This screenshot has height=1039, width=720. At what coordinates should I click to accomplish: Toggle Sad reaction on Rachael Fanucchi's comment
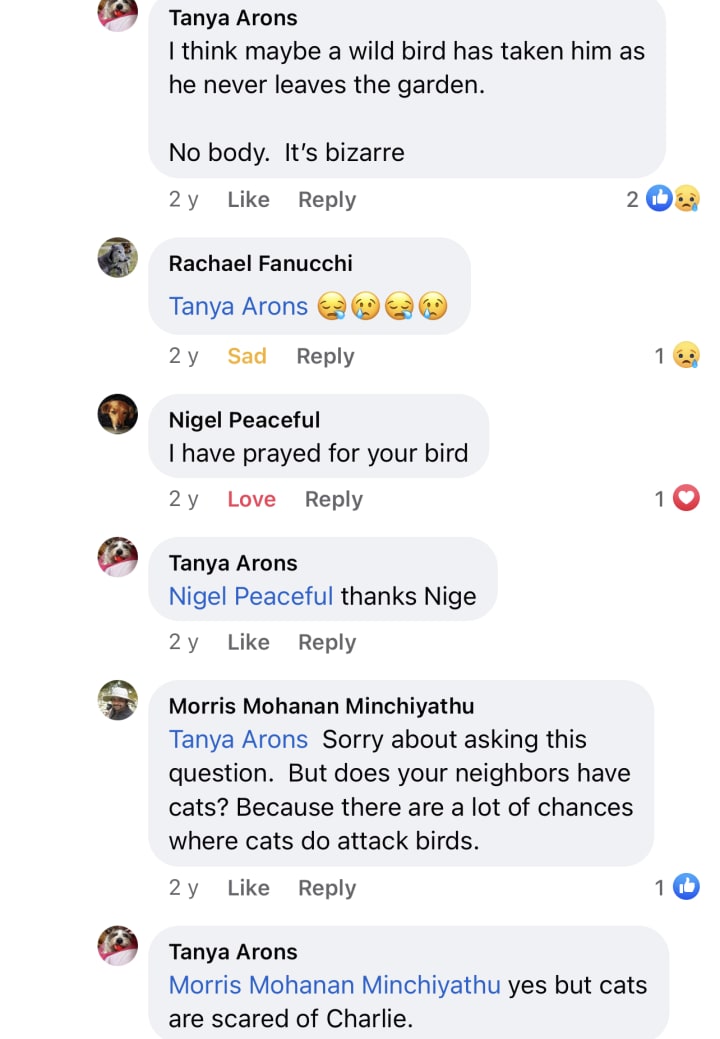(246, 356)
